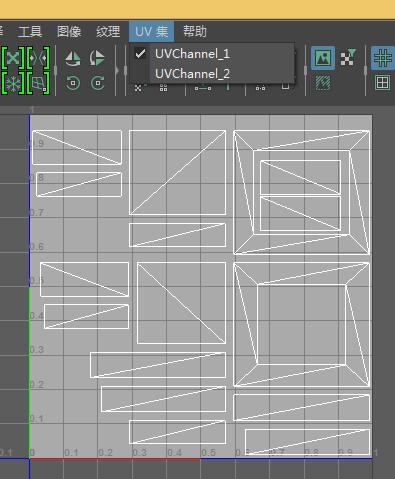
Task: Select the green bracketed cross lattice tool
Action: point(13,58)
